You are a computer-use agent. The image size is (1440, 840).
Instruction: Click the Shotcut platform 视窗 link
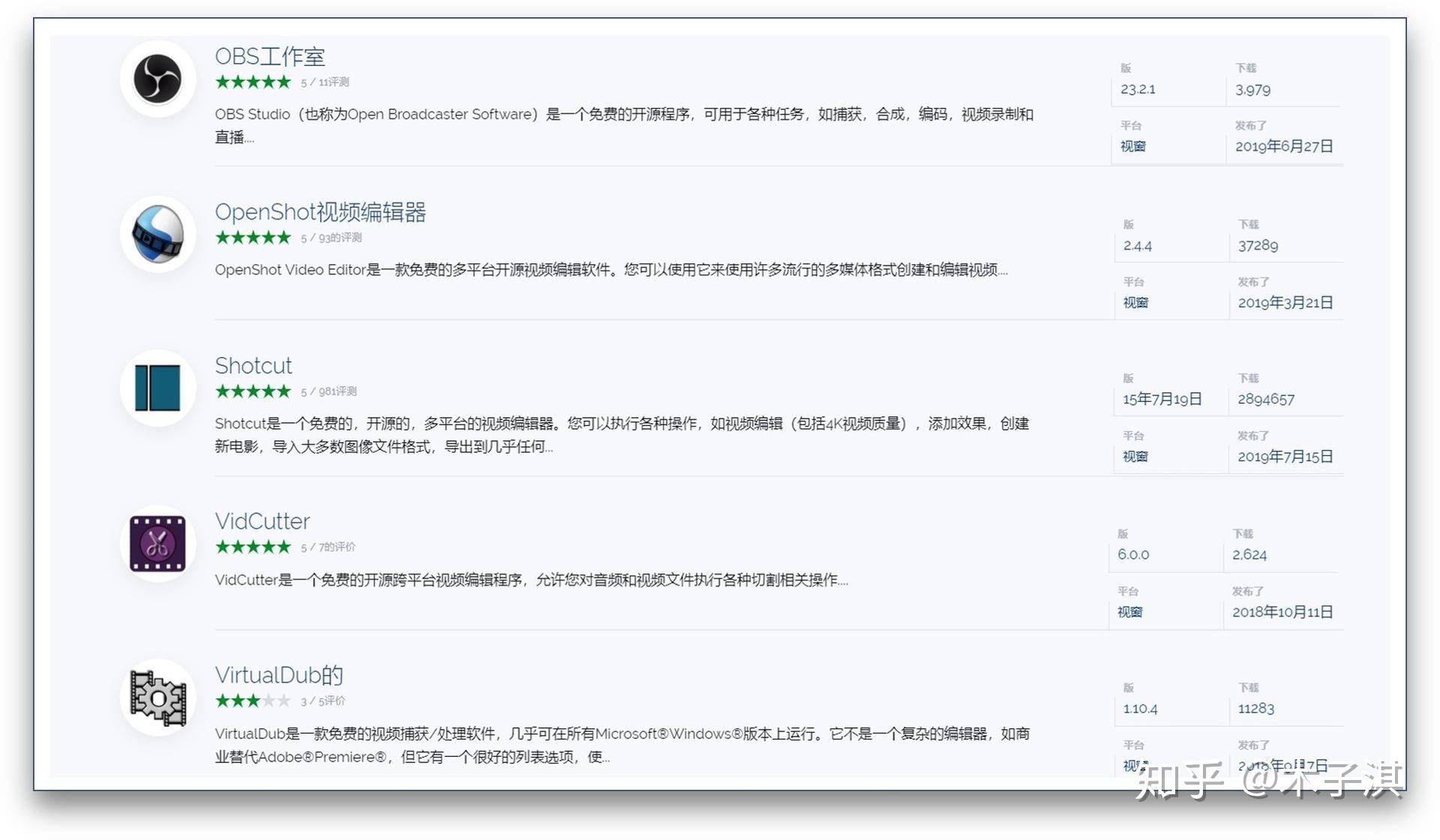pos(1135,456)
